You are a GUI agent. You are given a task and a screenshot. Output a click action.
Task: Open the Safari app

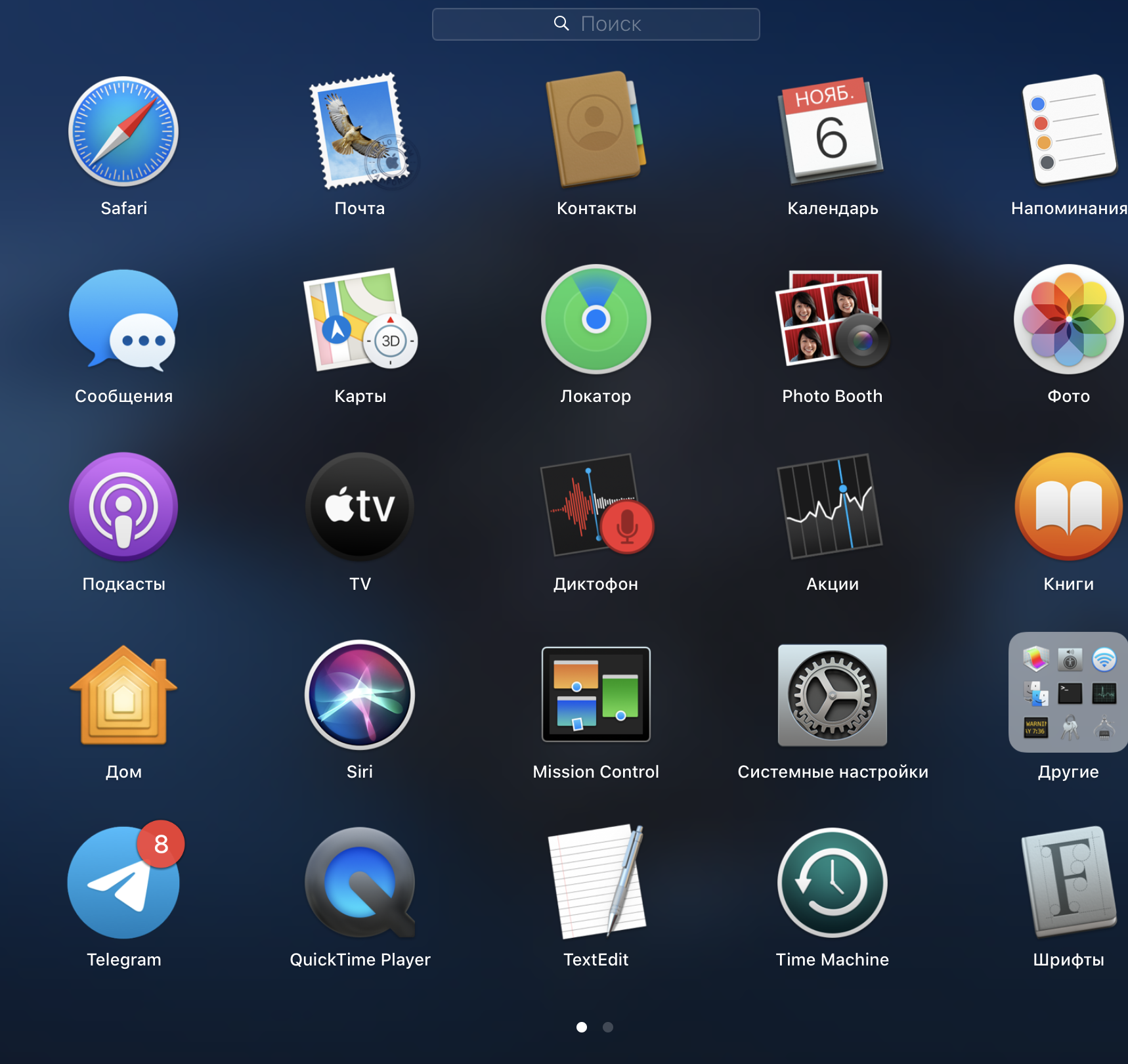123,131
